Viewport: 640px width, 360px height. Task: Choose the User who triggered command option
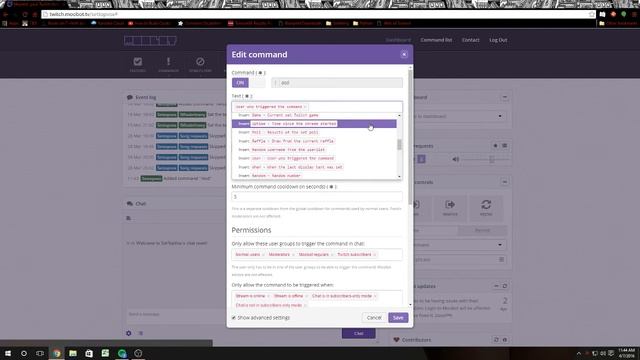pos(314,158)
